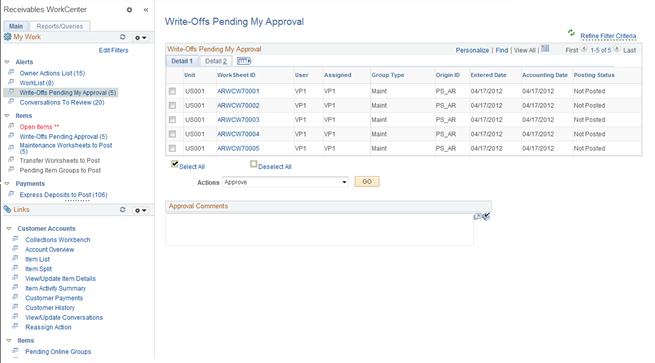Refresh the My Work pagelet

tap(122, 37)
